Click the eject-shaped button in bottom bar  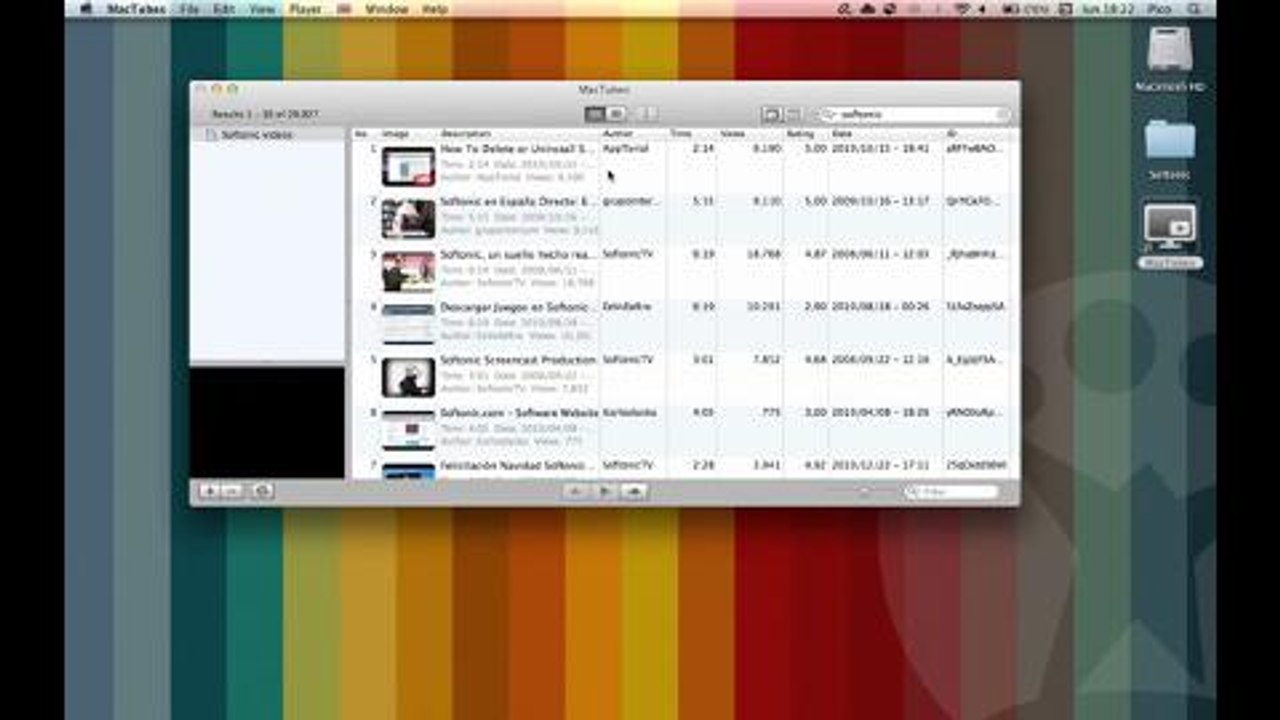634,491
